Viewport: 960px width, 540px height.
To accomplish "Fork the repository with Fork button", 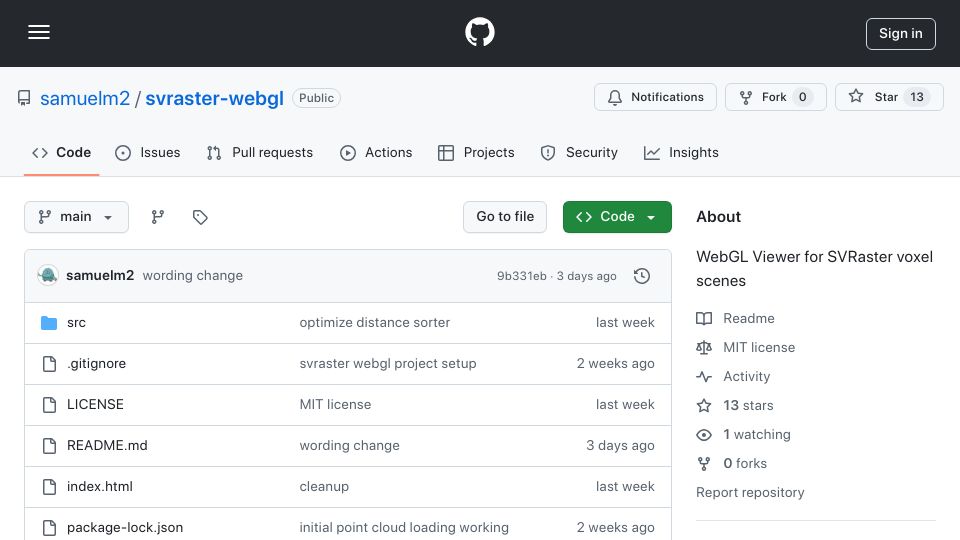I will click(x=776, y=97).
